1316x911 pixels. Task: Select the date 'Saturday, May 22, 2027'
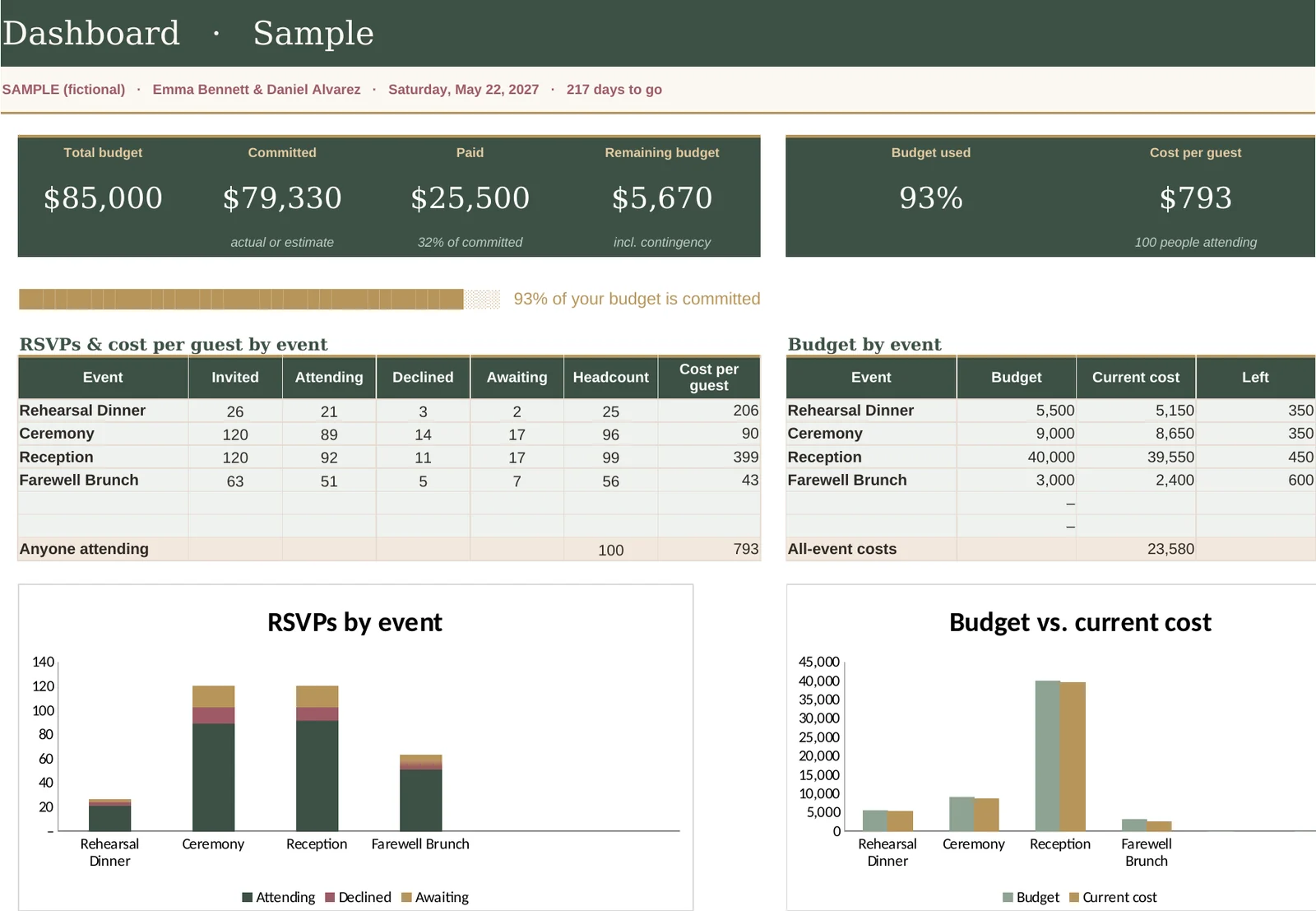[x=463, y=90]
